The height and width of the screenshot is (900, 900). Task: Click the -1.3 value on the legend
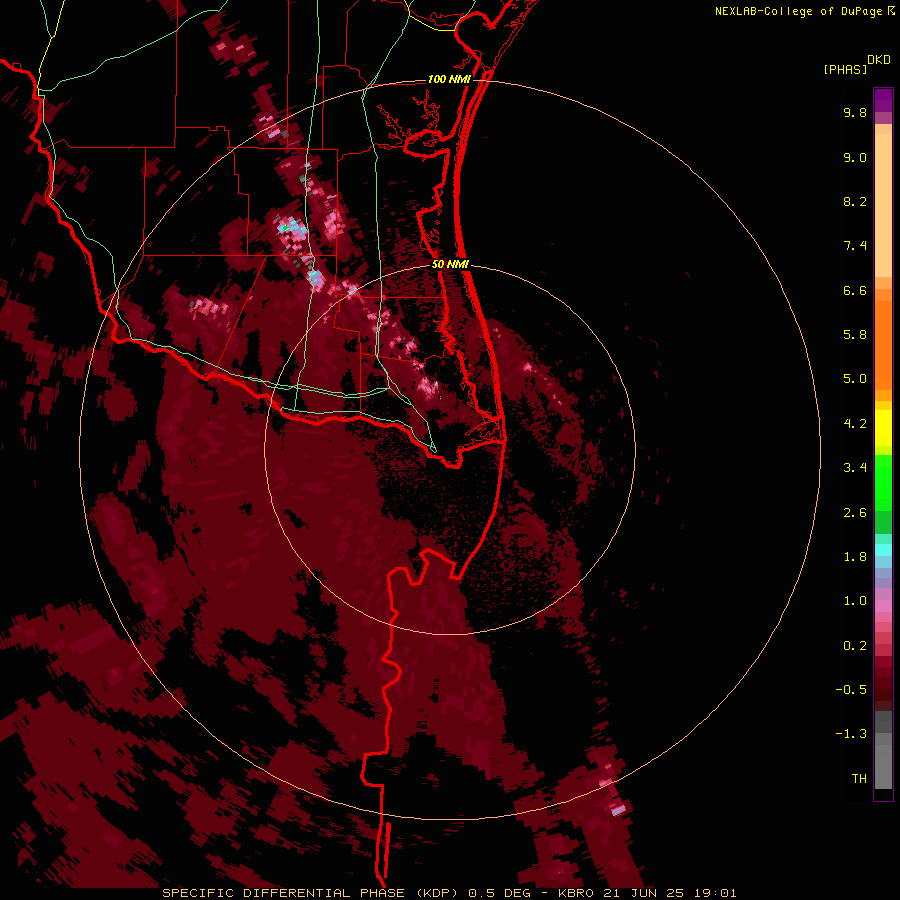tap(851, 734)
